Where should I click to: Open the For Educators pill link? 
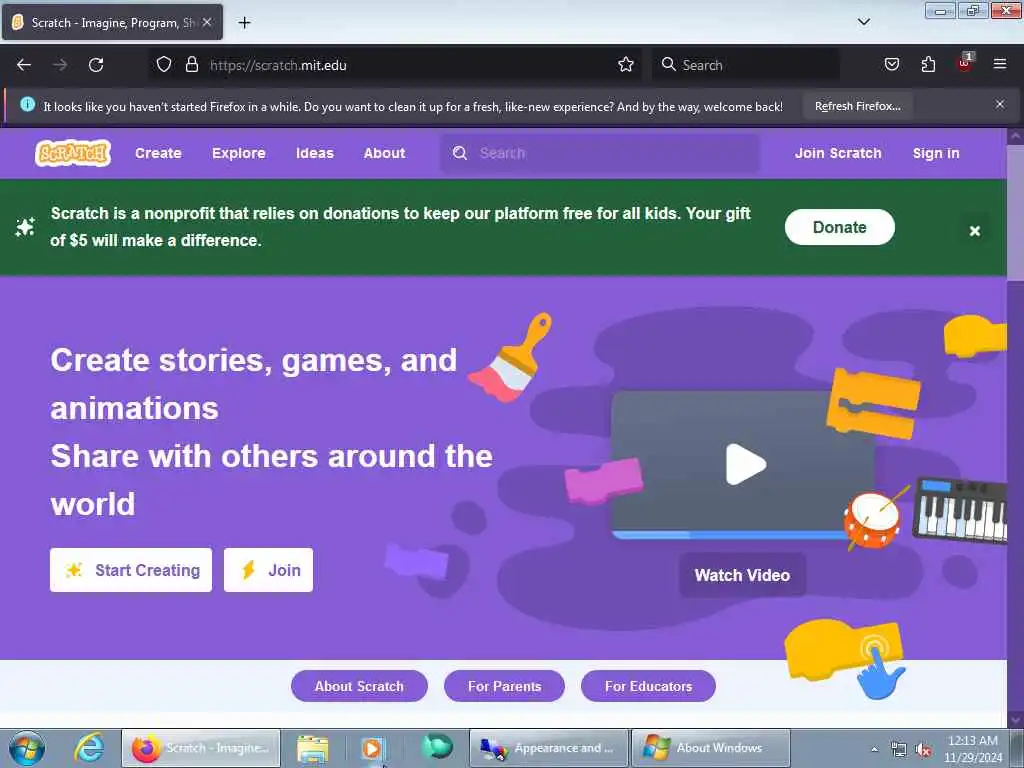point(648,686)
